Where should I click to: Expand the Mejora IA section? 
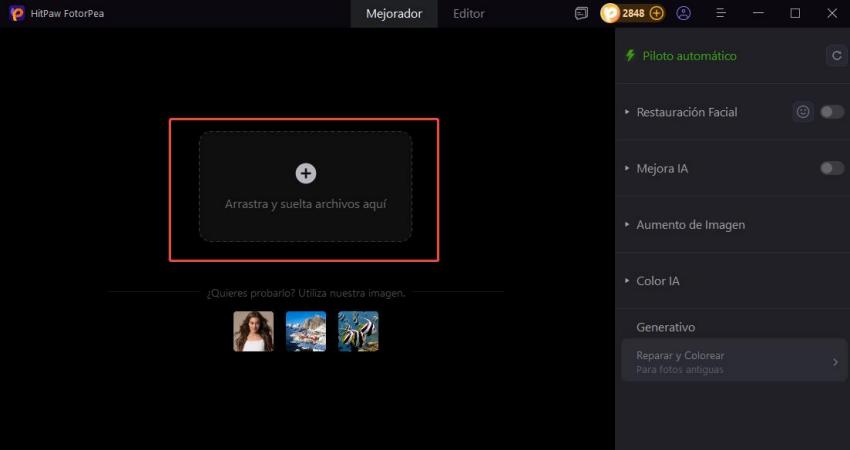(x=661, y=168)
